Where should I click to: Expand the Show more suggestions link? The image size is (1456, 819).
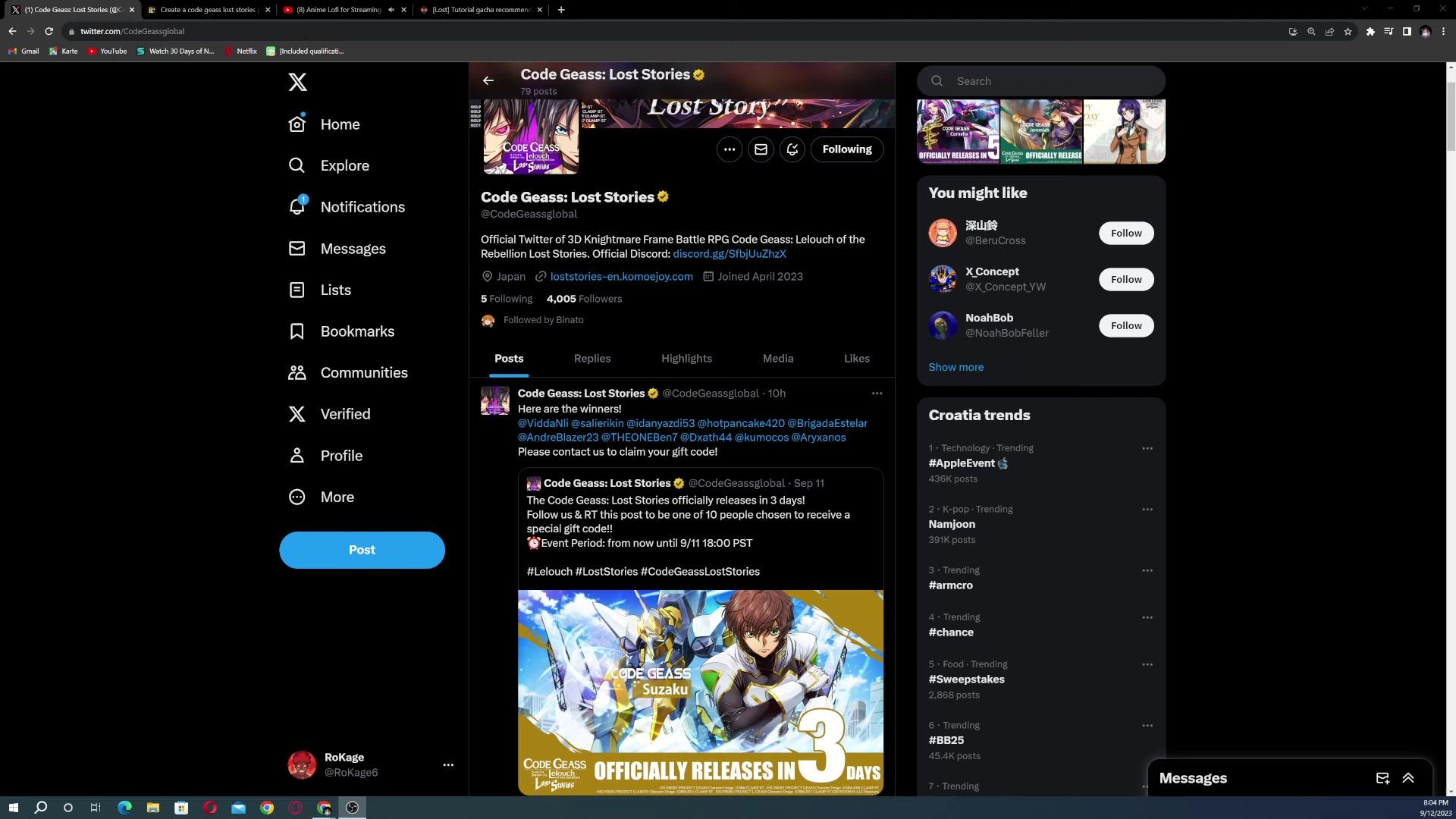coord(956,366)
